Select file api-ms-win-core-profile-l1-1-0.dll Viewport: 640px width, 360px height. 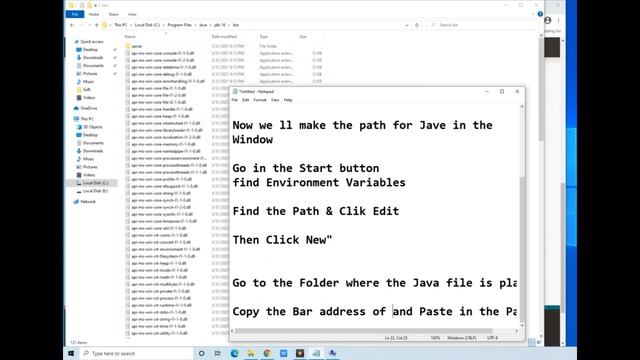(x=161, y=179)
